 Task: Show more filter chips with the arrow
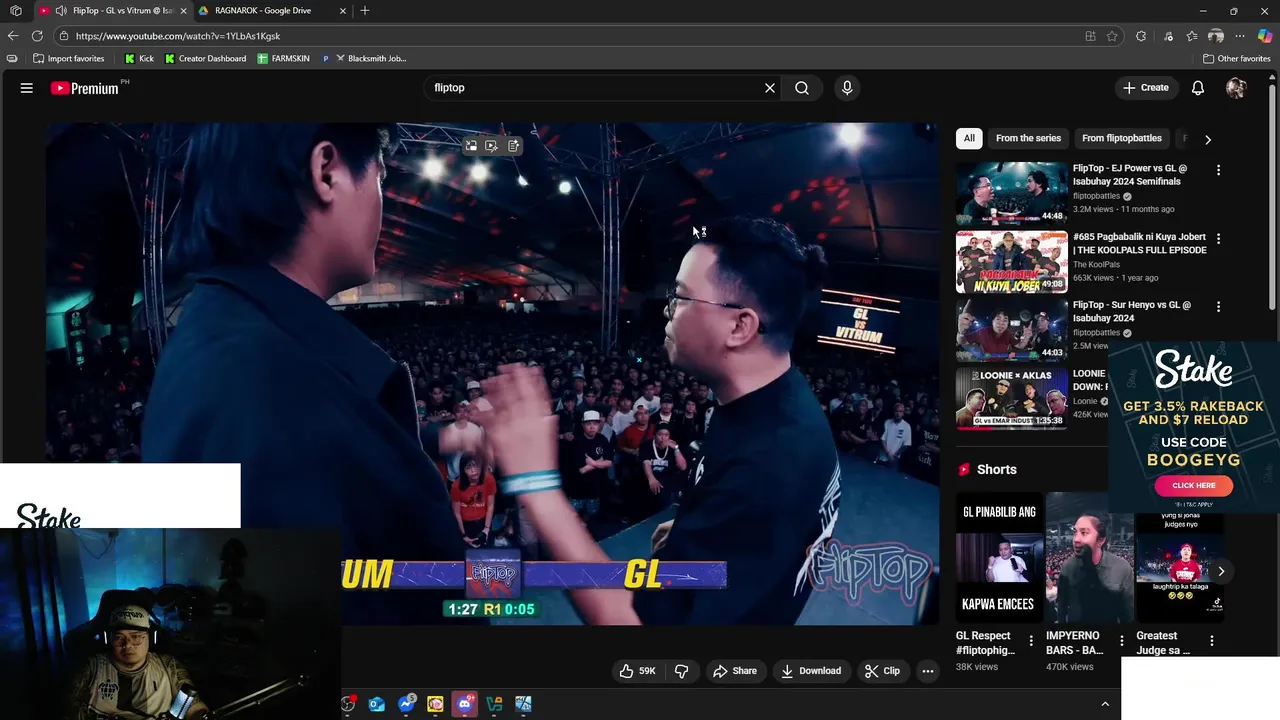1208,139
